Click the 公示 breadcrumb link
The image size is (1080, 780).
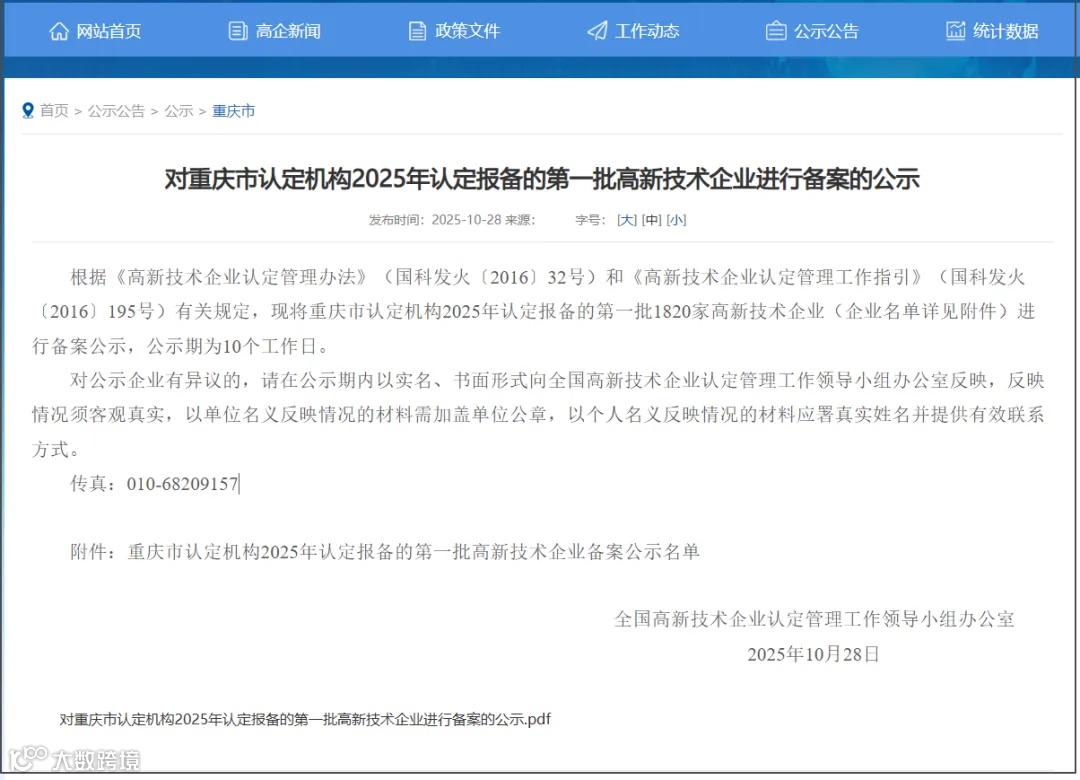point(179,111)
